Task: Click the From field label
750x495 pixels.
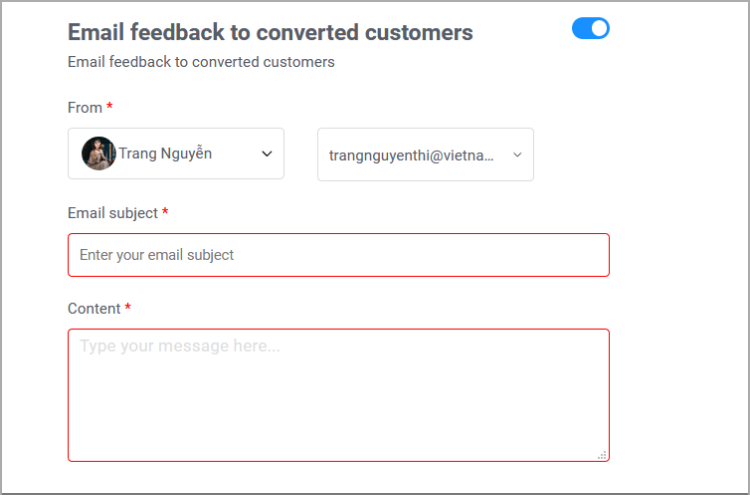Action: [x=85, y=108]
